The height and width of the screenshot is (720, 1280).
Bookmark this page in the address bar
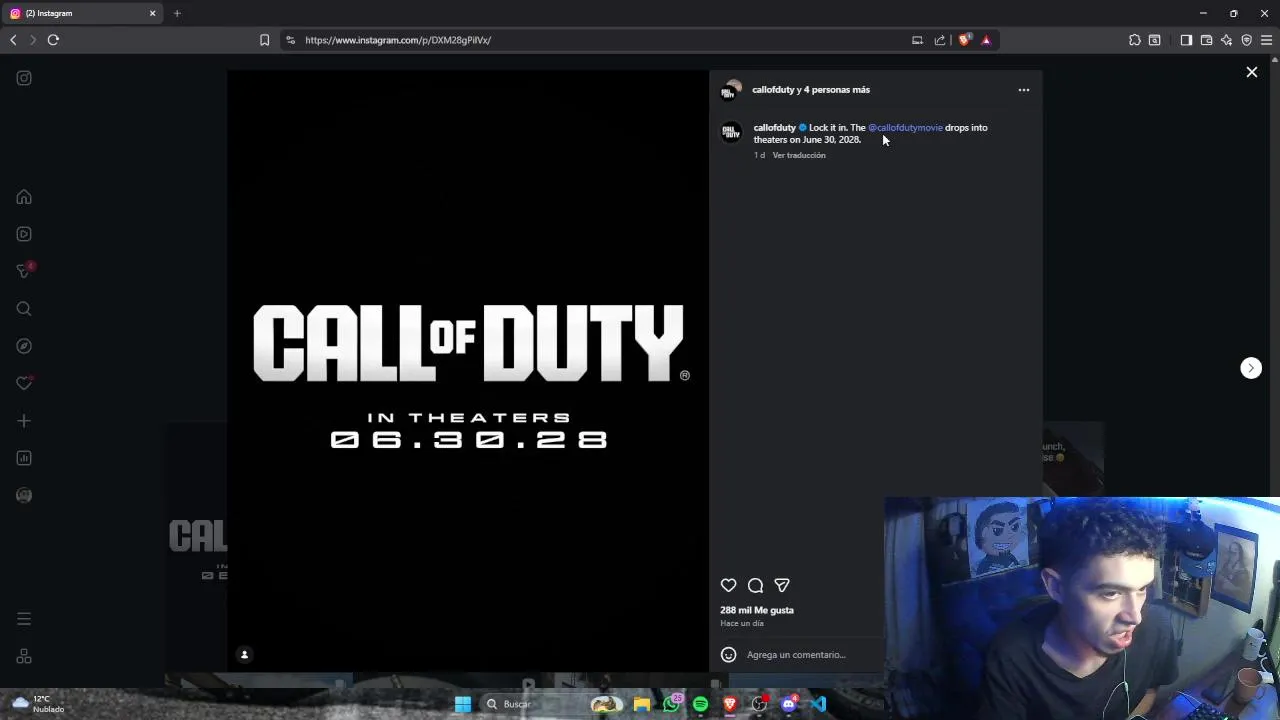[264, 40]
